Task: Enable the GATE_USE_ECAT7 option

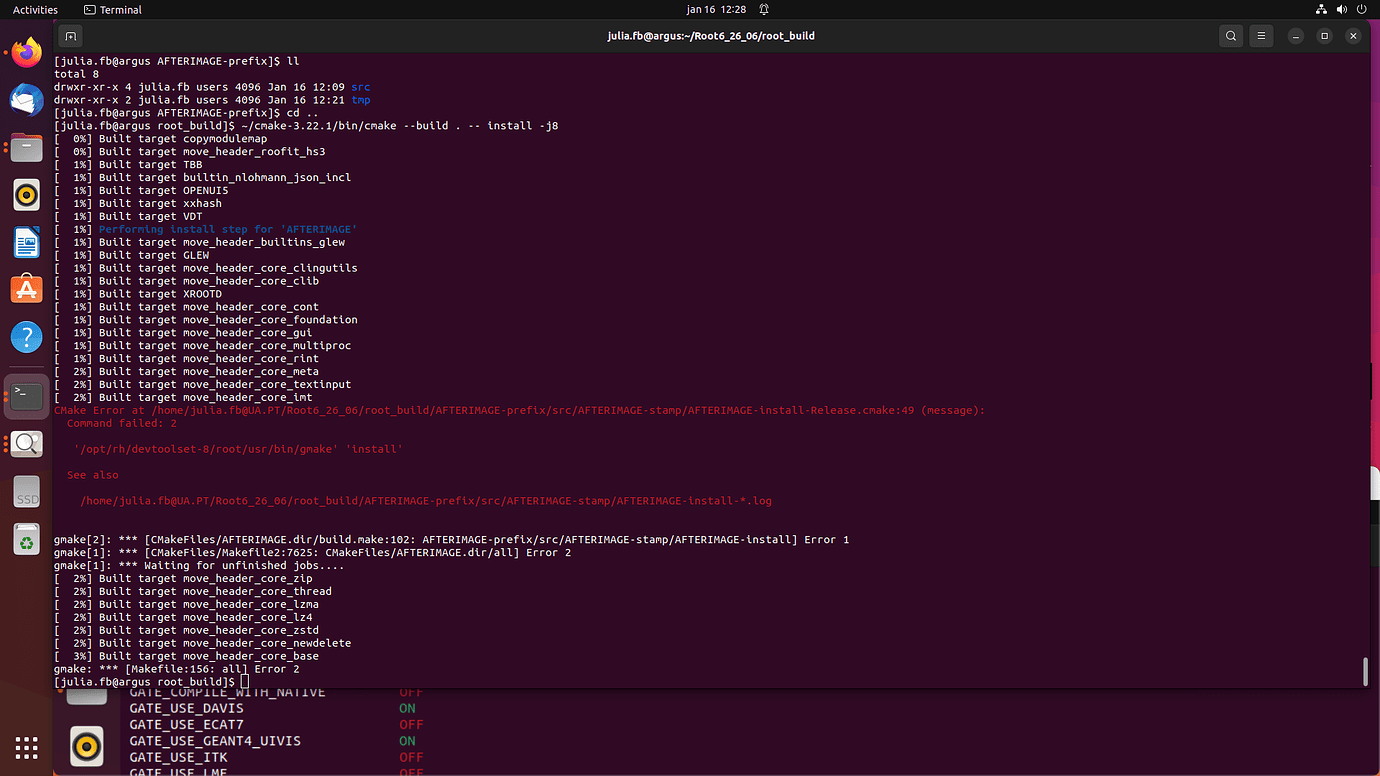Action: [411, 724]
